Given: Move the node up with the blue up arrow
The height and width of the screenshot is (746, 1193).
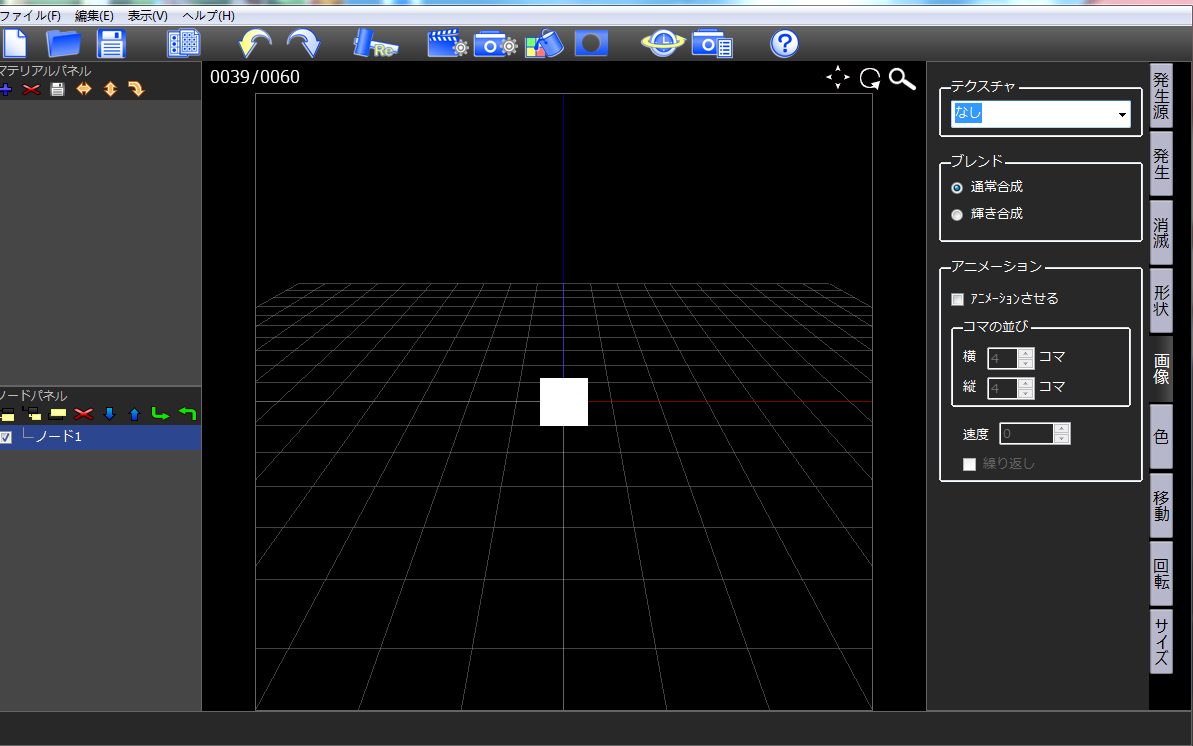Looking at the screenshot, I should pos(135,414).
